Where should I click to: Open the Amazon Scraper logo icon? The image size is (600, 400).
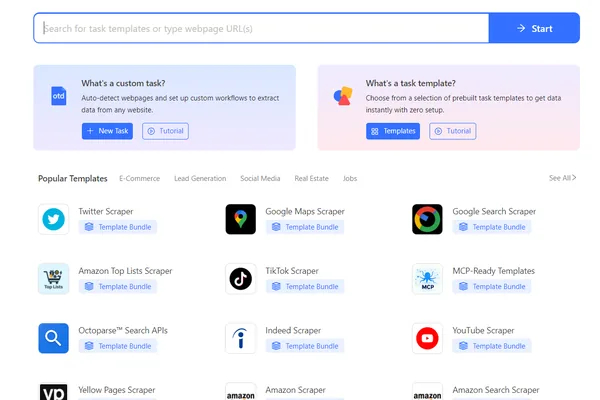click(241, 392)
